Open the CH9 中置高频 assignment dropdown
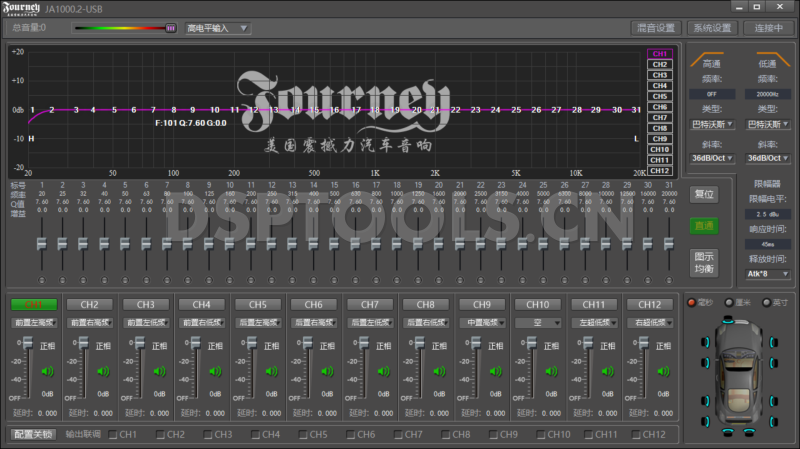800x449 pixels. pyautogui.click(x=482, y=322)
